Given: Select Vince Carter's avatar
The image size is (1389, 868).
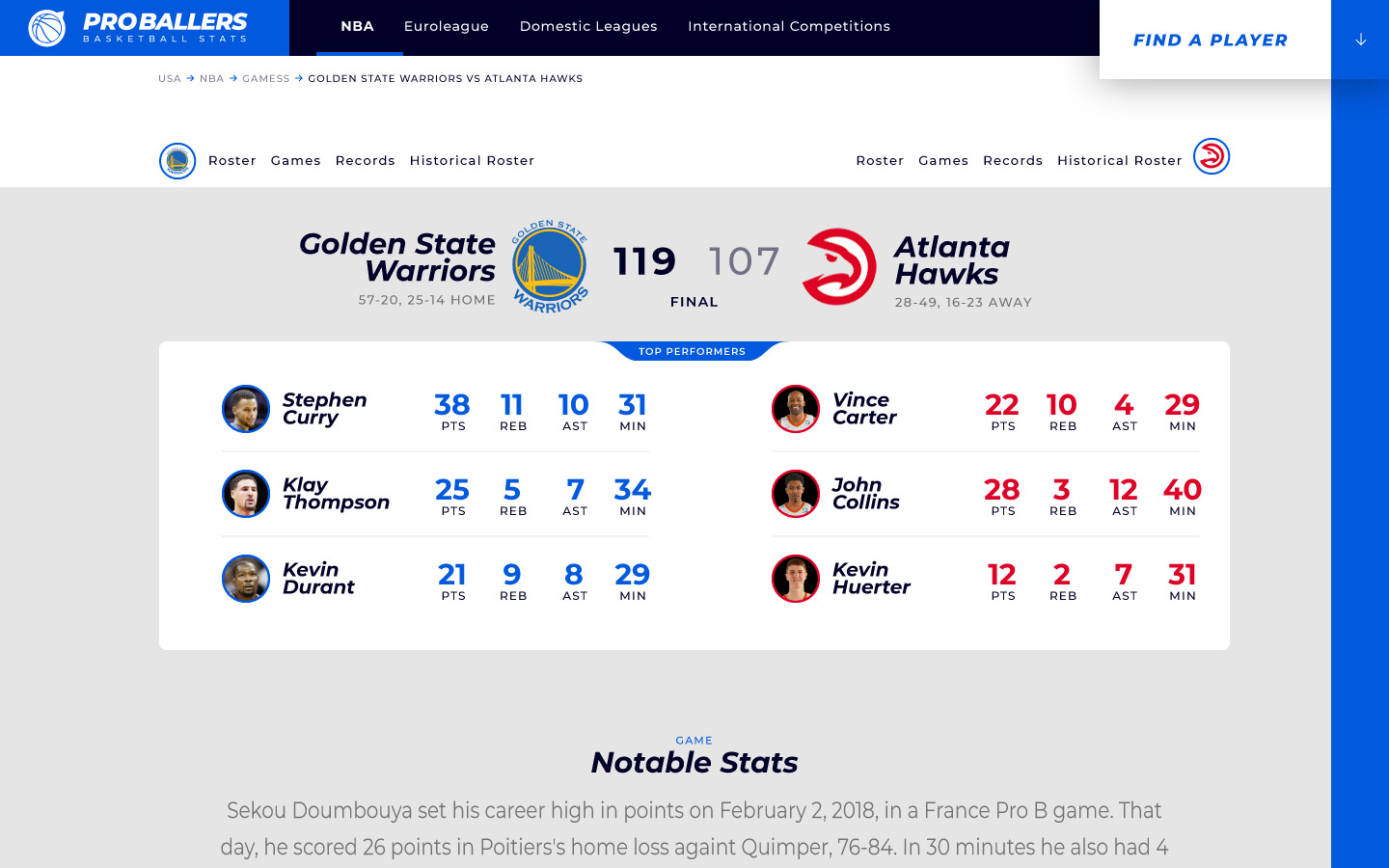Looking at the screenshot, I should pyautogui.click(x=796, y=409).
